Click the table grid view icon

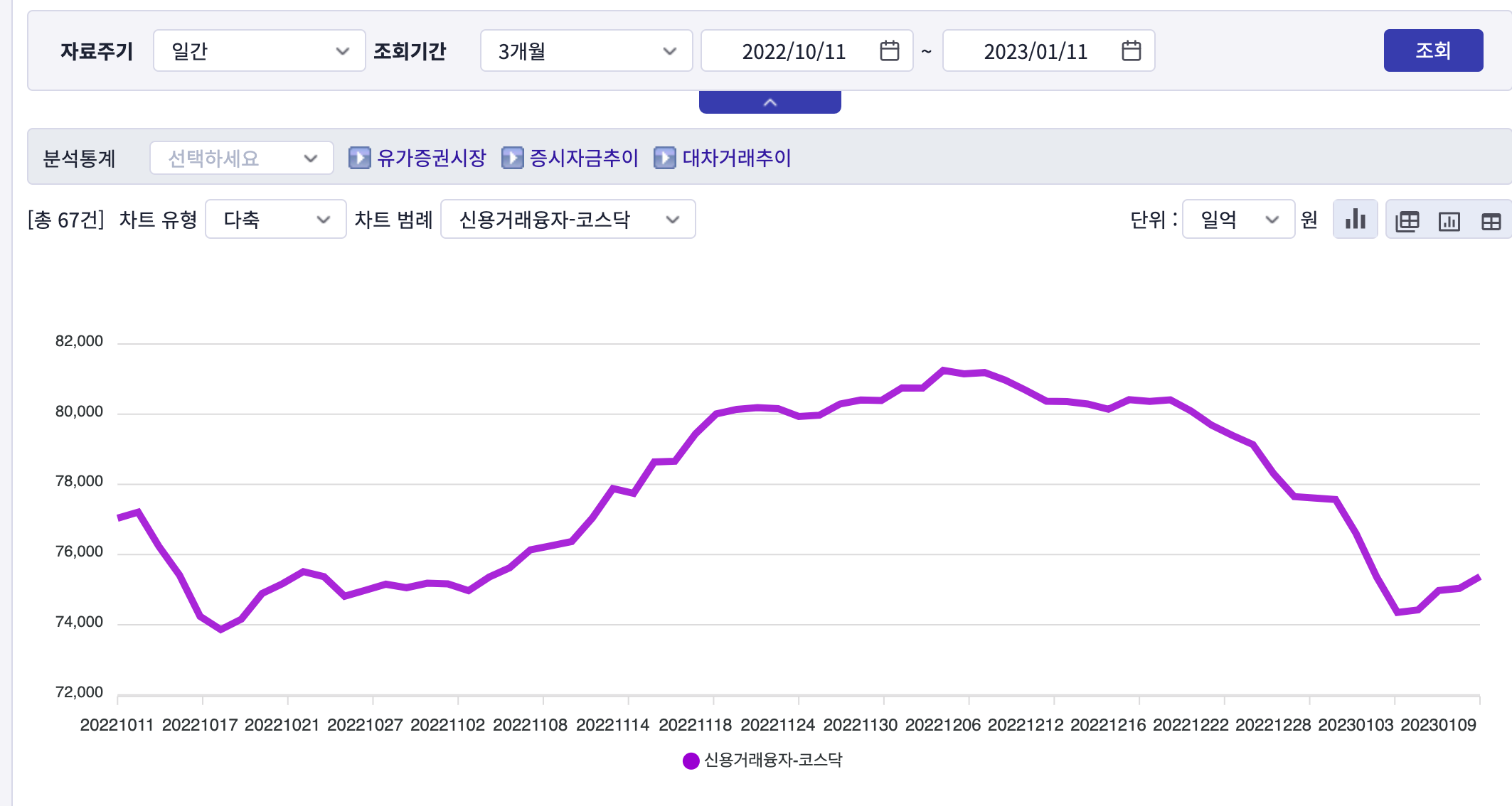1491,221
